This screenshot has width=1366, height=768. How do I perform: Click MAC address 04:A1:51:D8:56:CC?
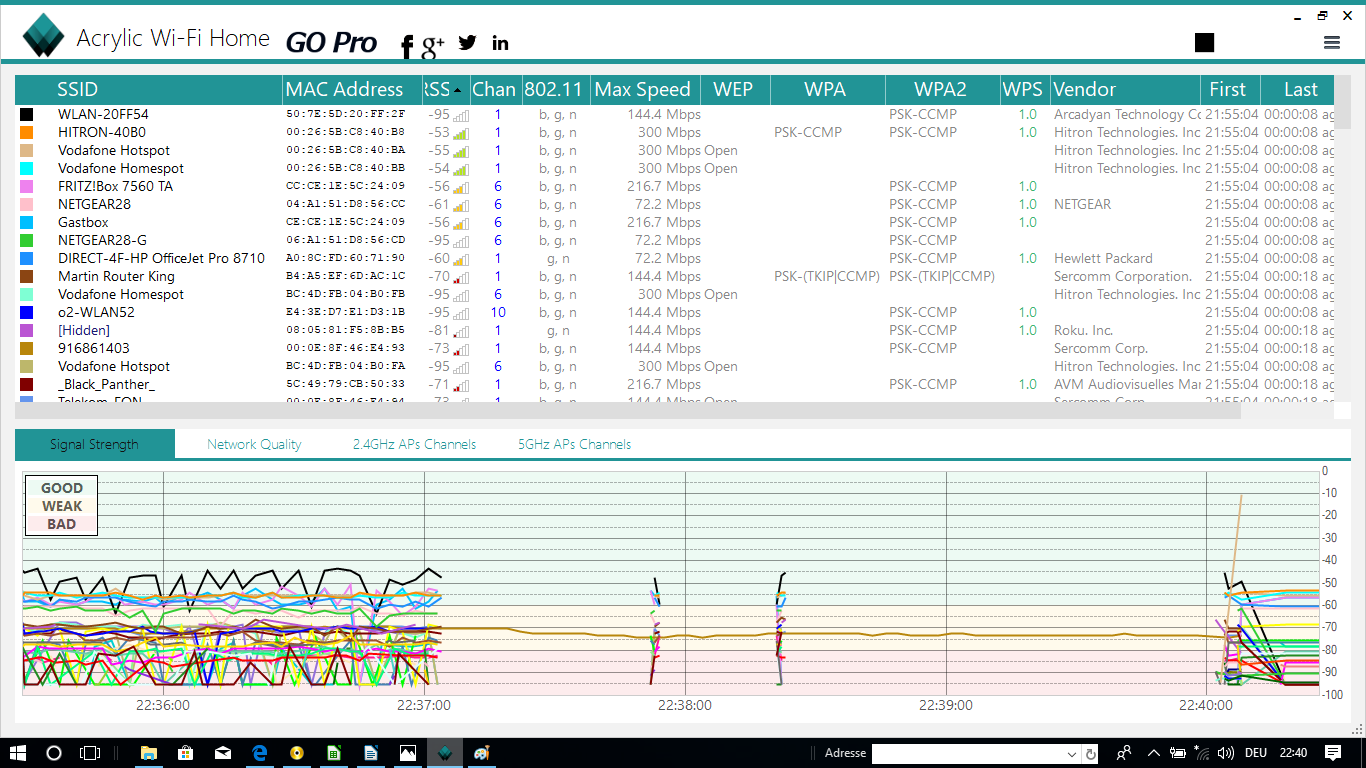point(346,205)
